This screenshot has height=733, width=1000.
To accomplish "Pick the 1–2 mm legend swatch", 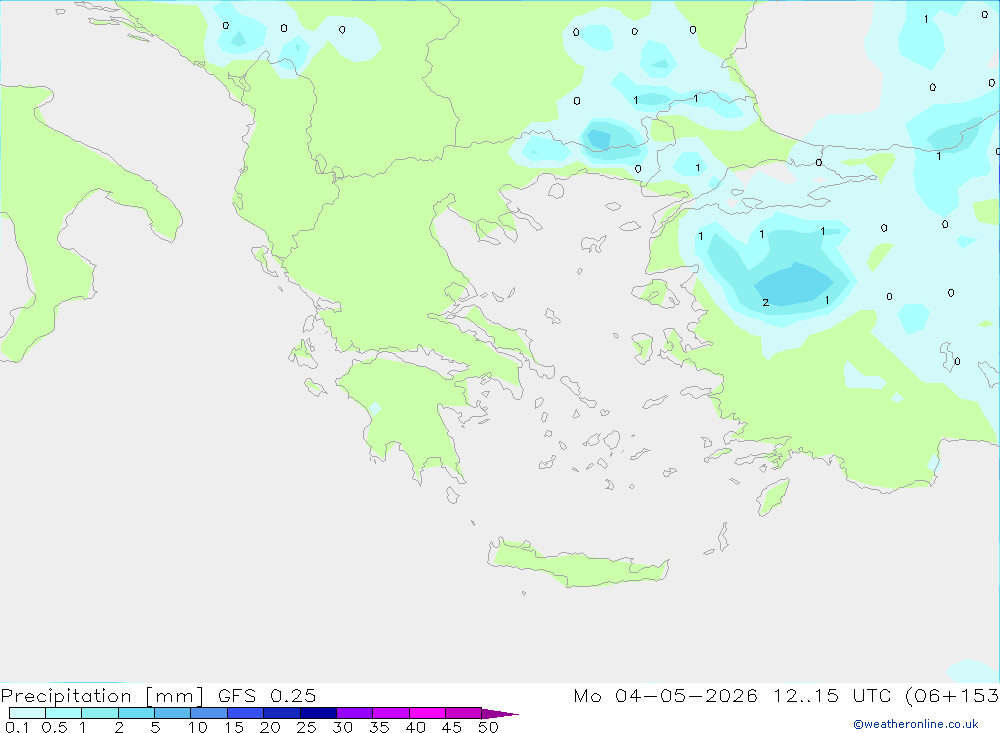I will [100, 713].
